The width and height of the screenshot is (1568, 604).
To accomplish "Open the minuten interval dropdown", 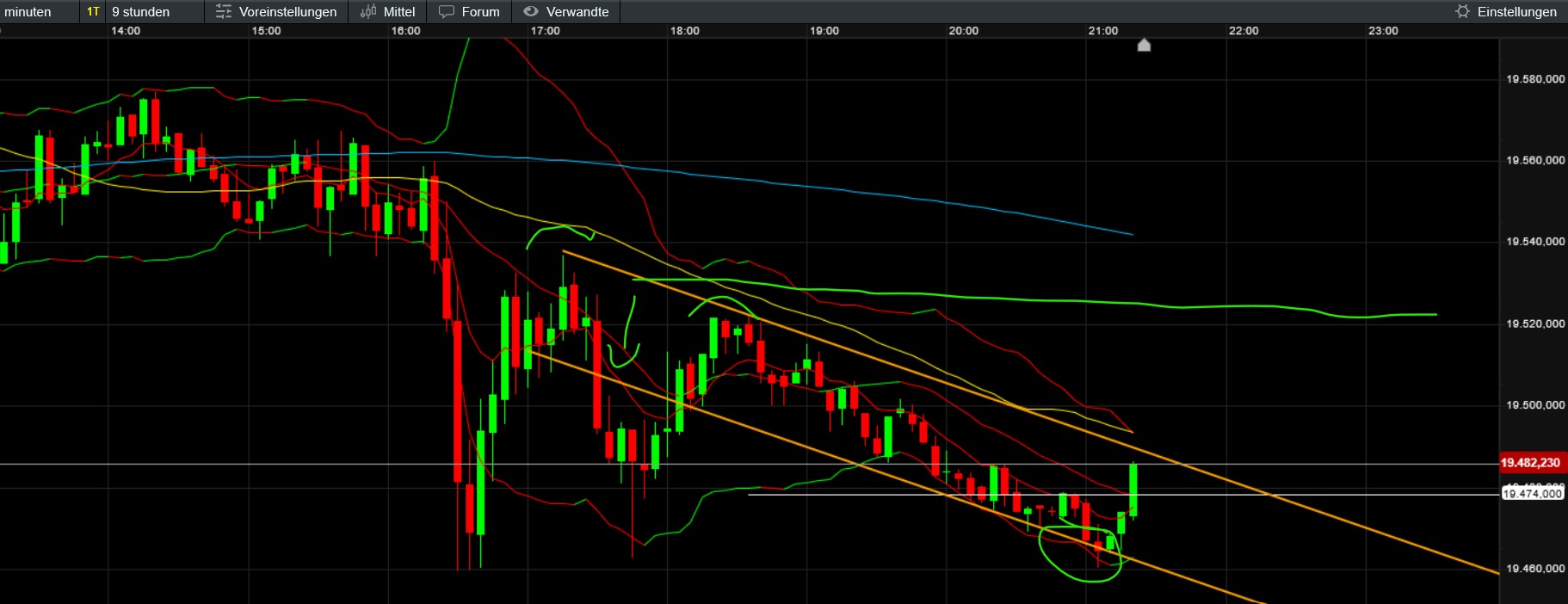I will coord(38,11).
